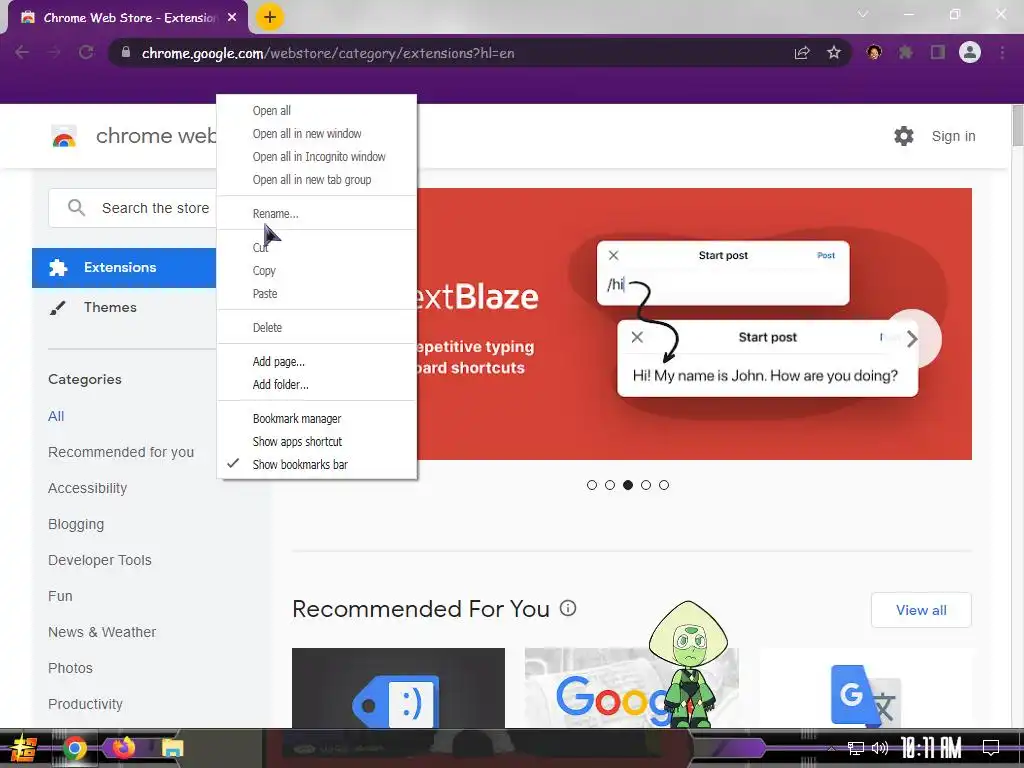This screenshot has width=1024, height=768.
Task: Open Firefox from the taskbar
Action: tap(123, 747)
